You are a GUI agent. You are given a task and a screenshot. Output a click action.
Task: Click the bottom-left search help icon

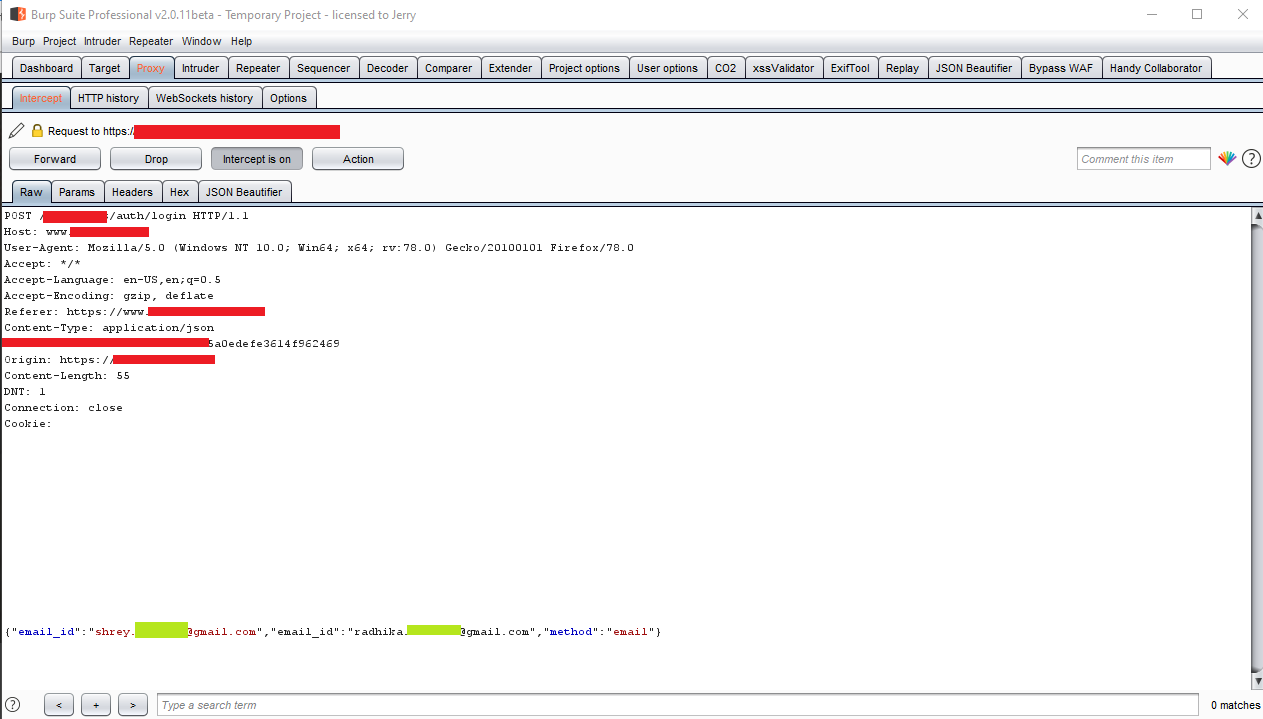click(13, 705)
